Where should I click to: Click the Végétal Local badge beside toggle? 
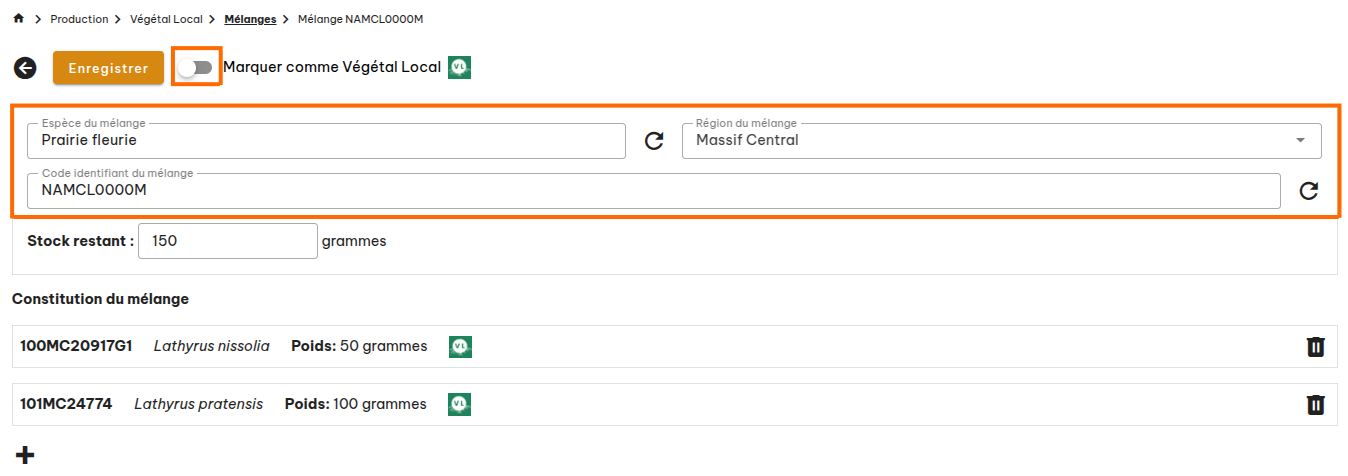point(459,67)
